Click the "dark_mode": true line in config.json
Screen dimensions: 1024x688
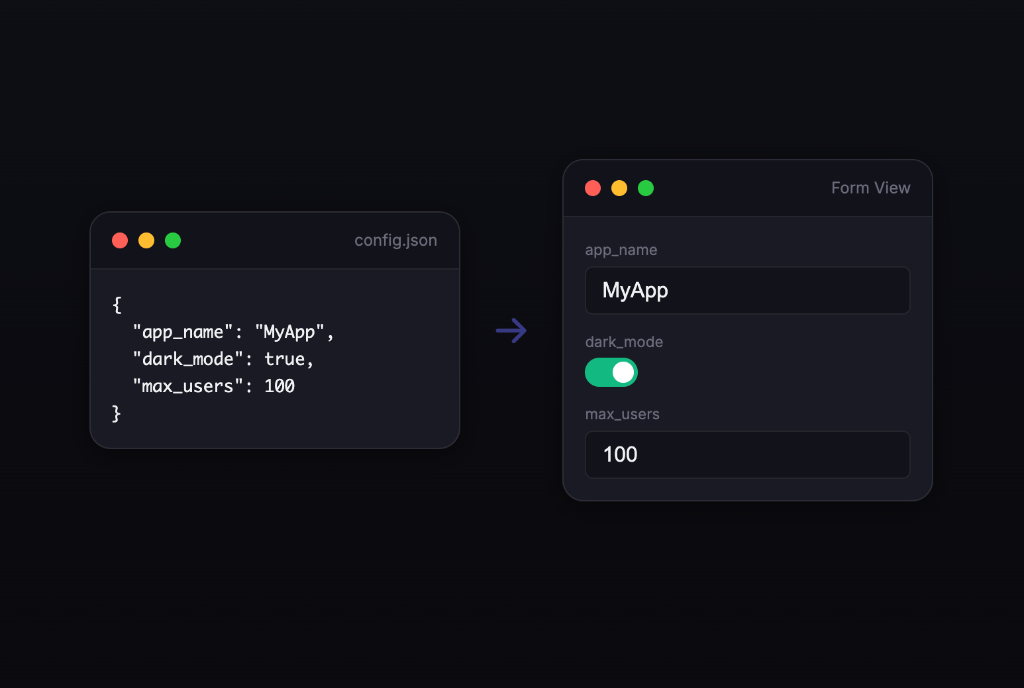click(223, 359)
